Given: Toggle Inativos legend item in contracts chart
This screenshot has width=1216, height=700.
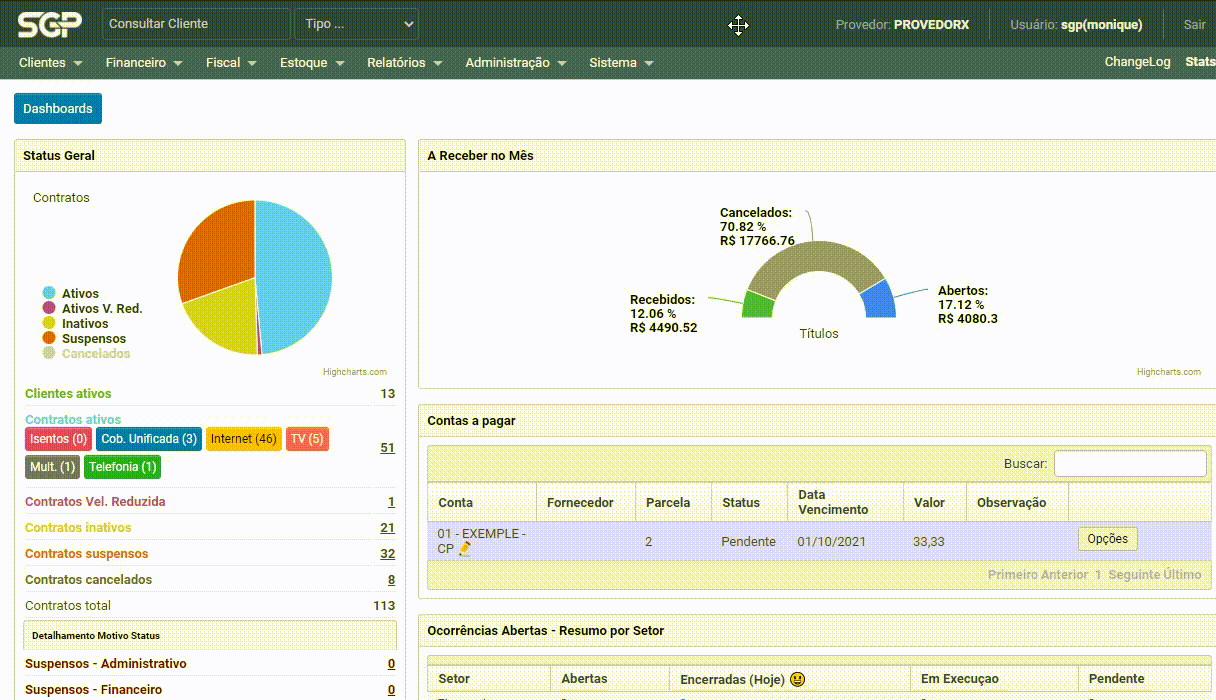Looking at the screenshot, I should (84, 324).
